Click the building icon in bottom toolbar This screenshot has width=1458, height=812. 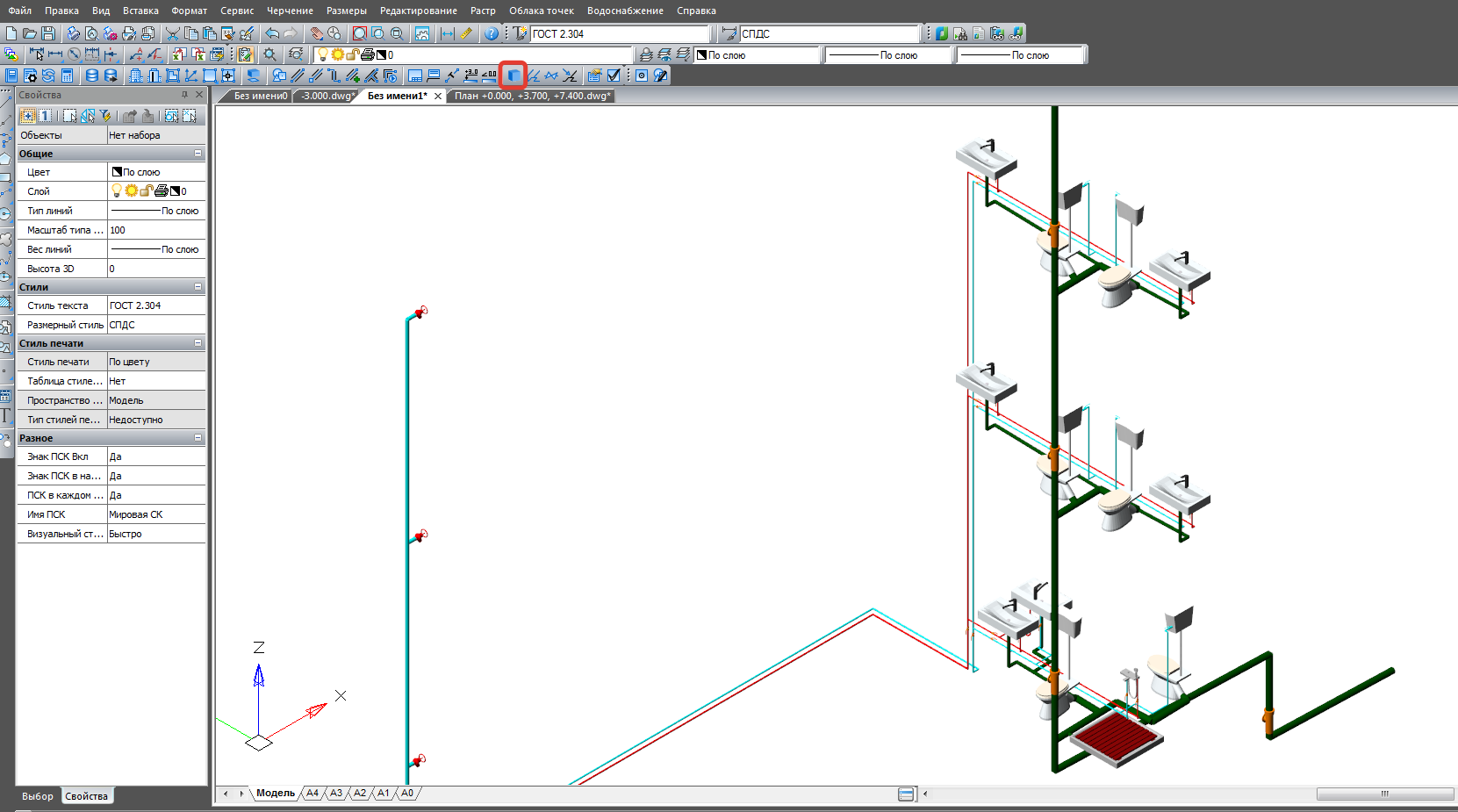135,75
